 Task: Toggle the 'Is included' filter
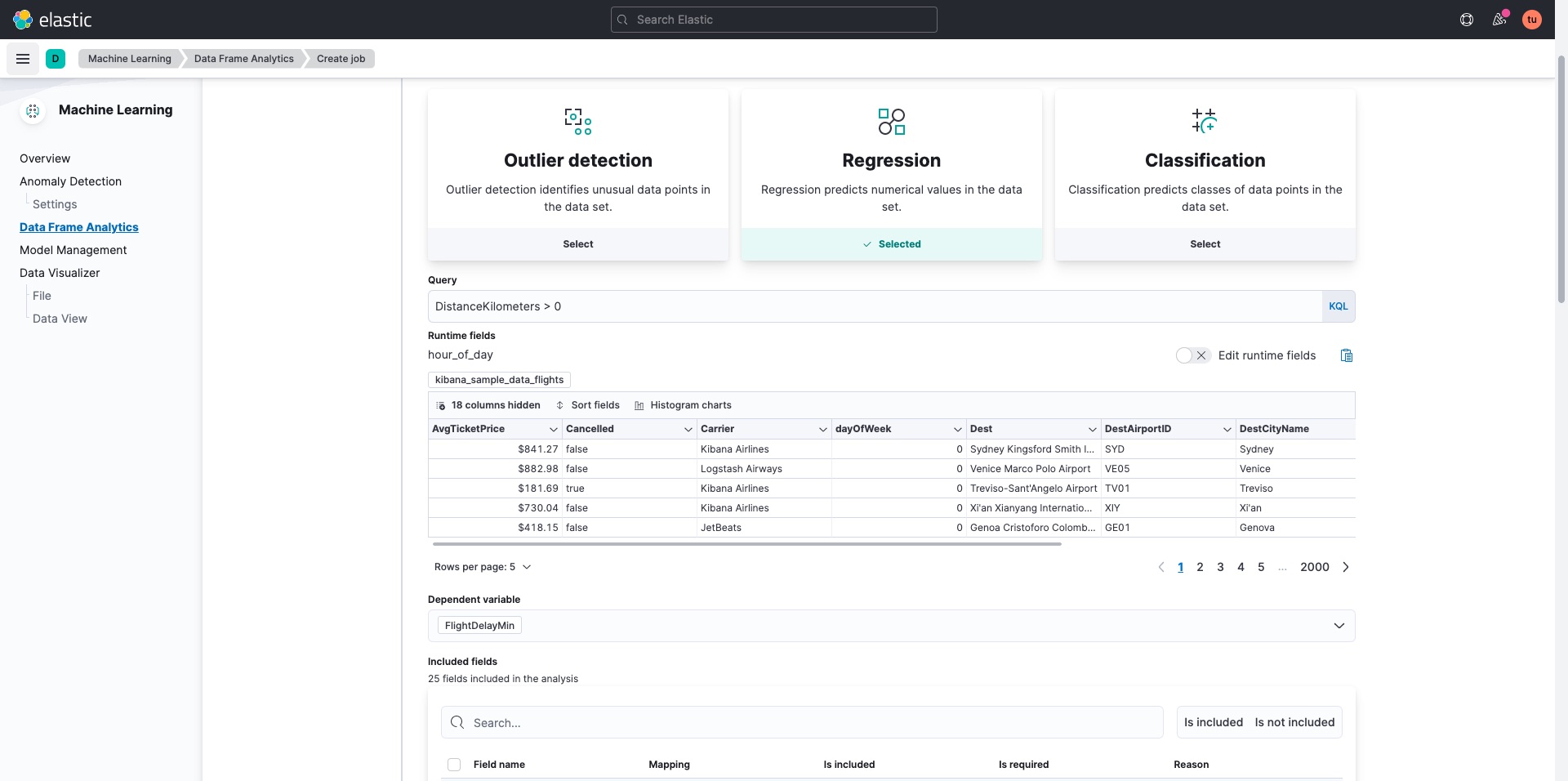1213,722
